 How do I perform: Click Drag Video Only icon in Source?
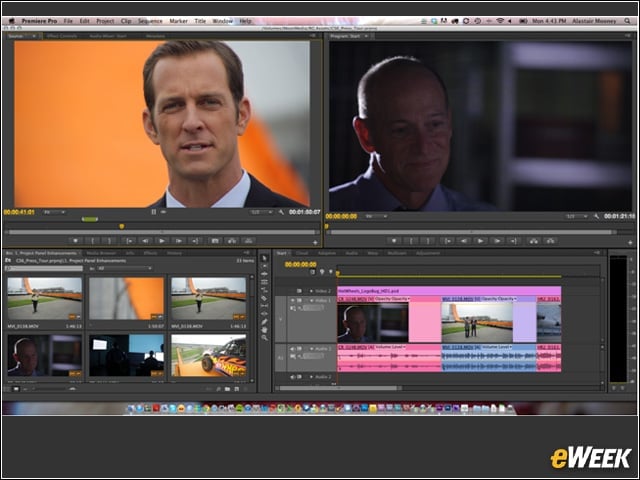point(154,212)
